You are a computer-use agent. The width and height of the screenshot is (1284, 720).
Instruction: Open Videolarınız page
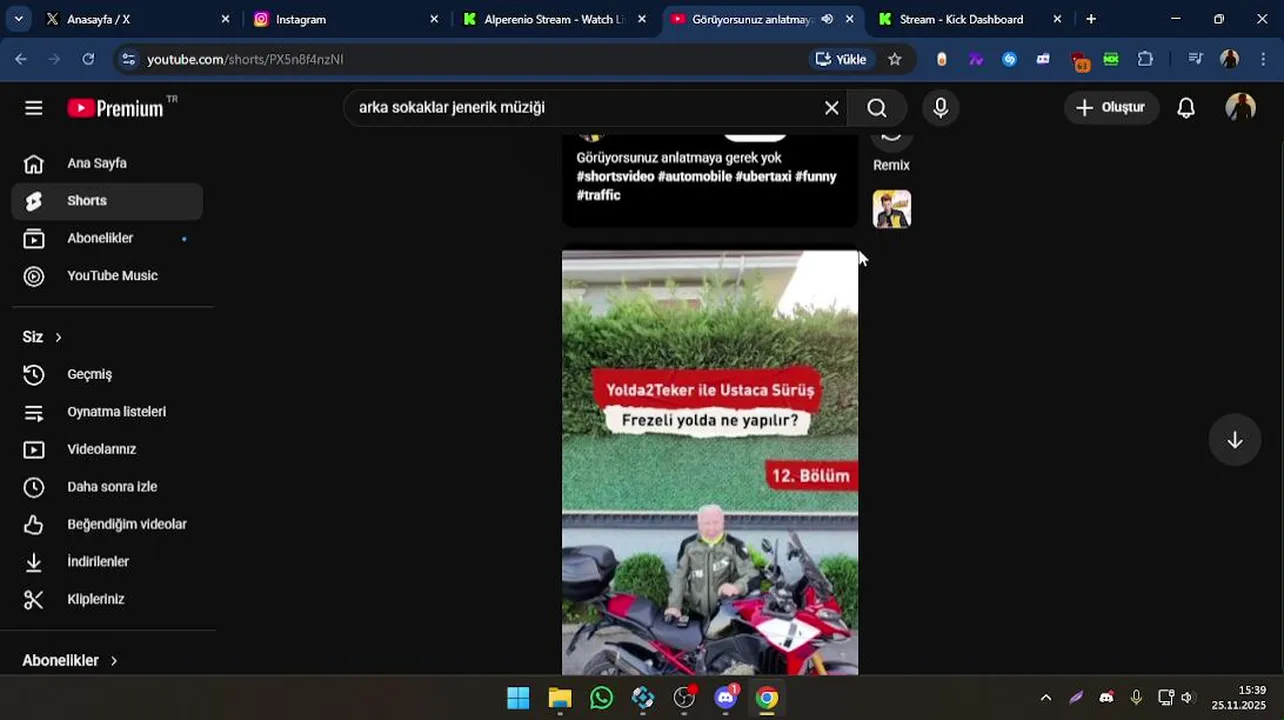pyautogui.click(x=107, y=449)
